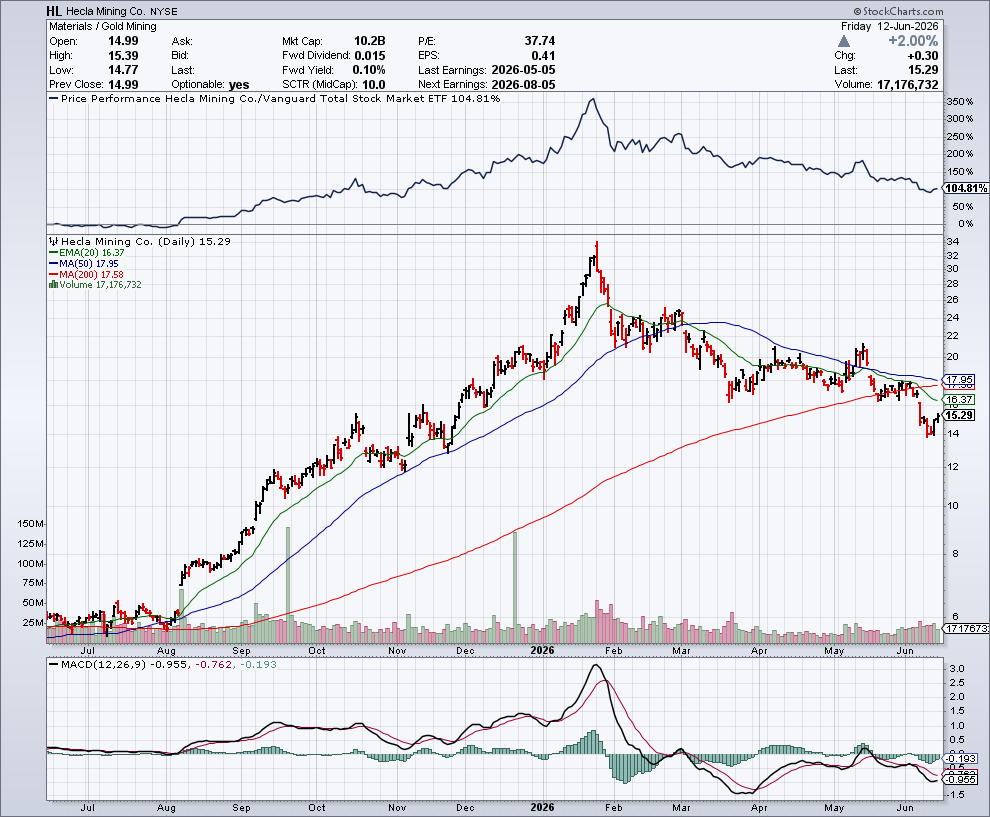Click the 150M volume axis label
990x817 pixels.
click(x=31, y=523)
